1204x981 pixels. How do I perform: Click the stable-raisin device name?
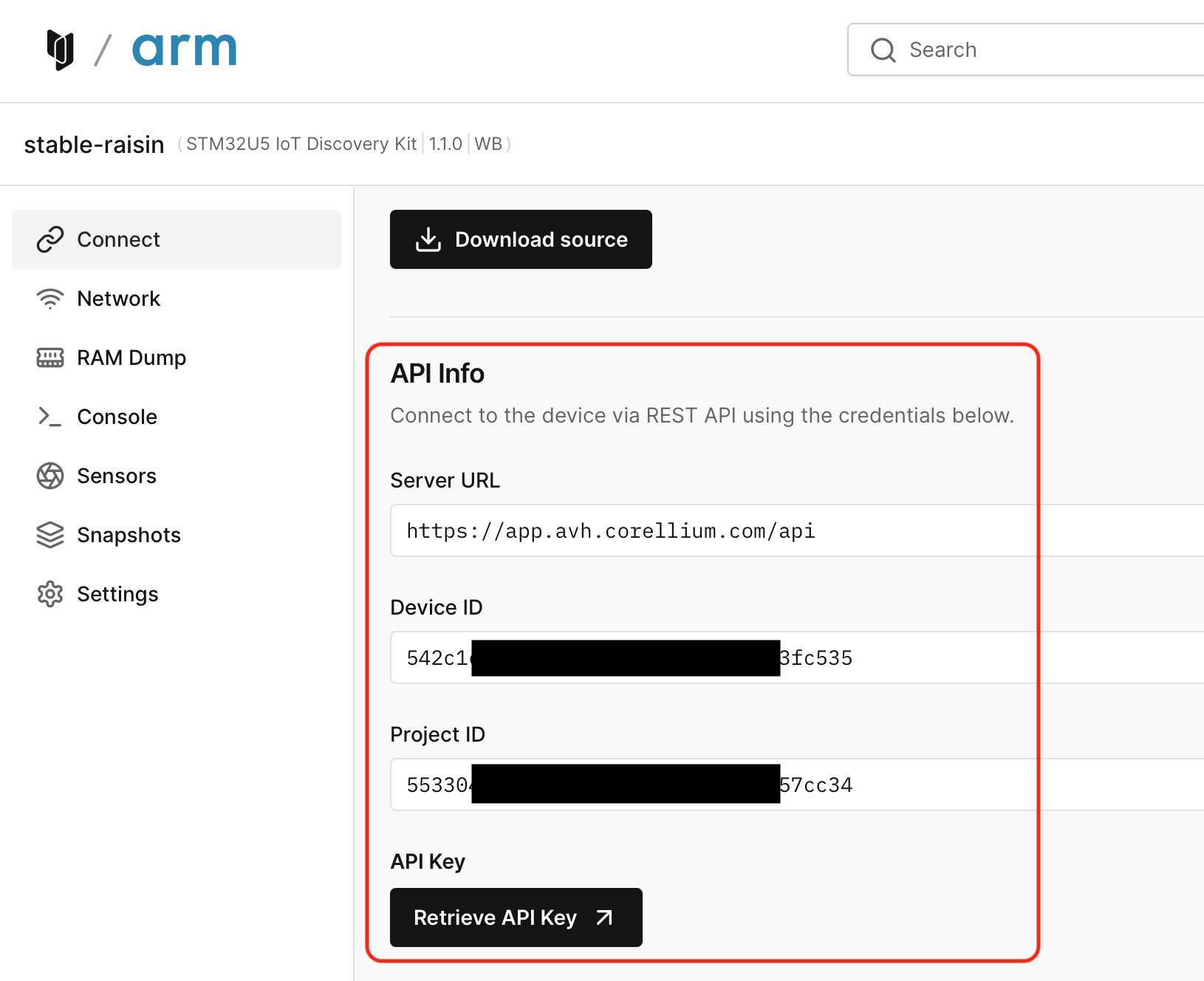click(x=94, y=144)
